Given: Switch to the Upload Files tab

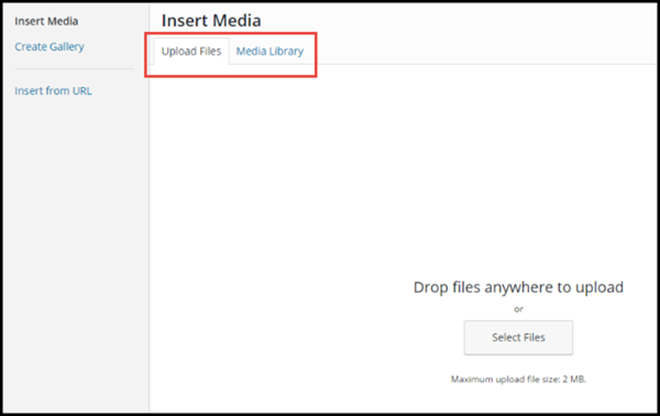Looking at the screenshot, I should (x=191, y=51).
